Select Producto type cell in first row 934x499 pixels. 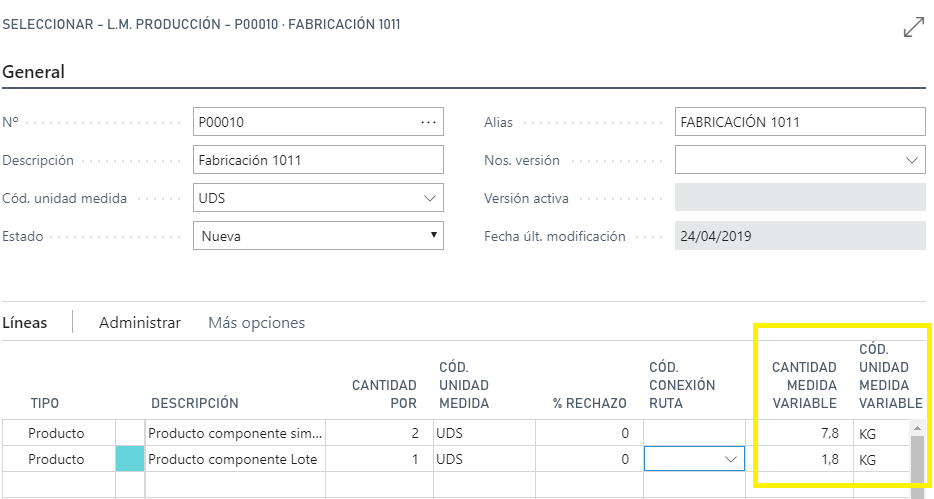click(x=59, y=433)
